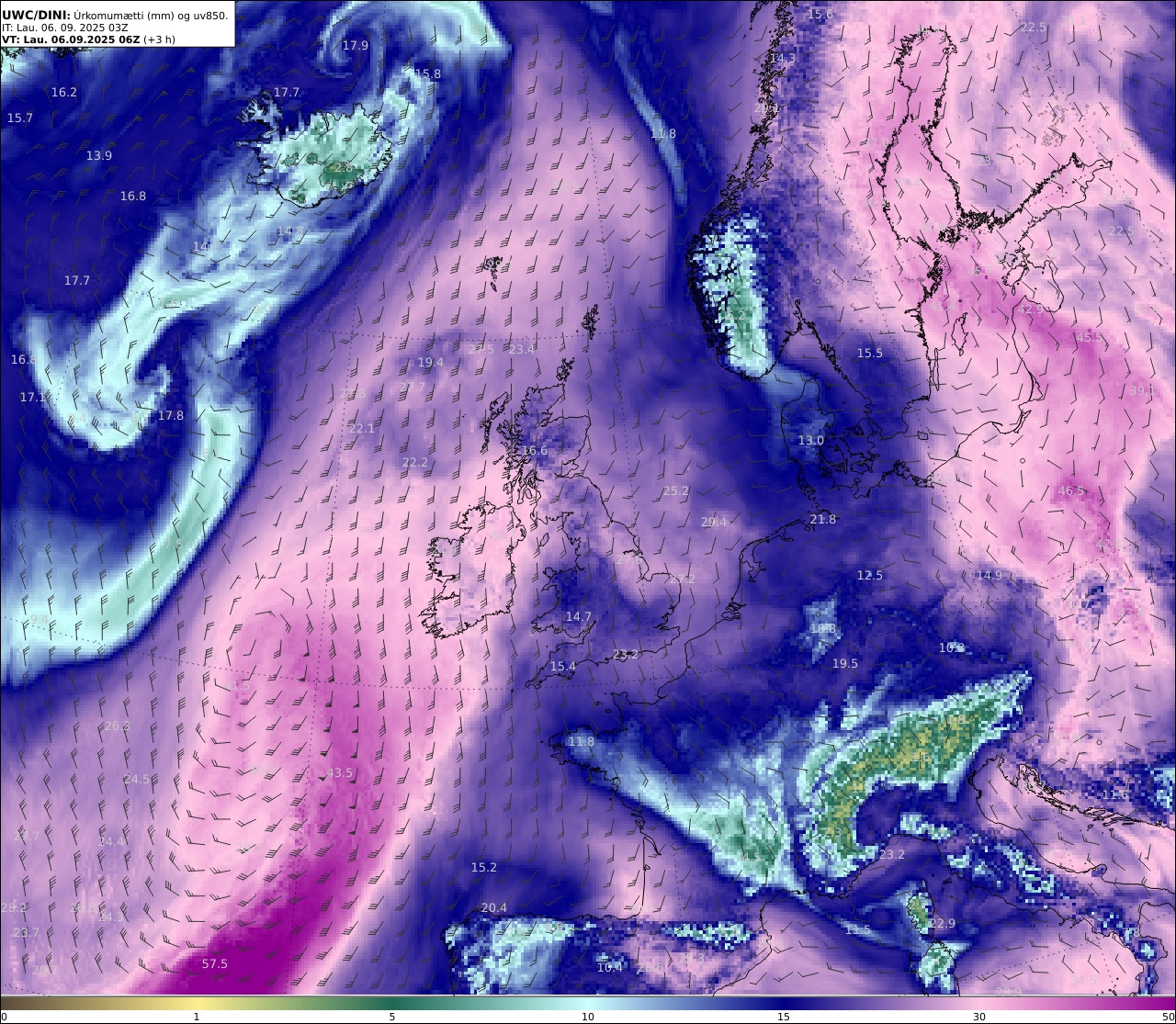Viewport: 1176px width, 1024px height.
Task: Click the 22.2 map value
Action: coord(414,462)
